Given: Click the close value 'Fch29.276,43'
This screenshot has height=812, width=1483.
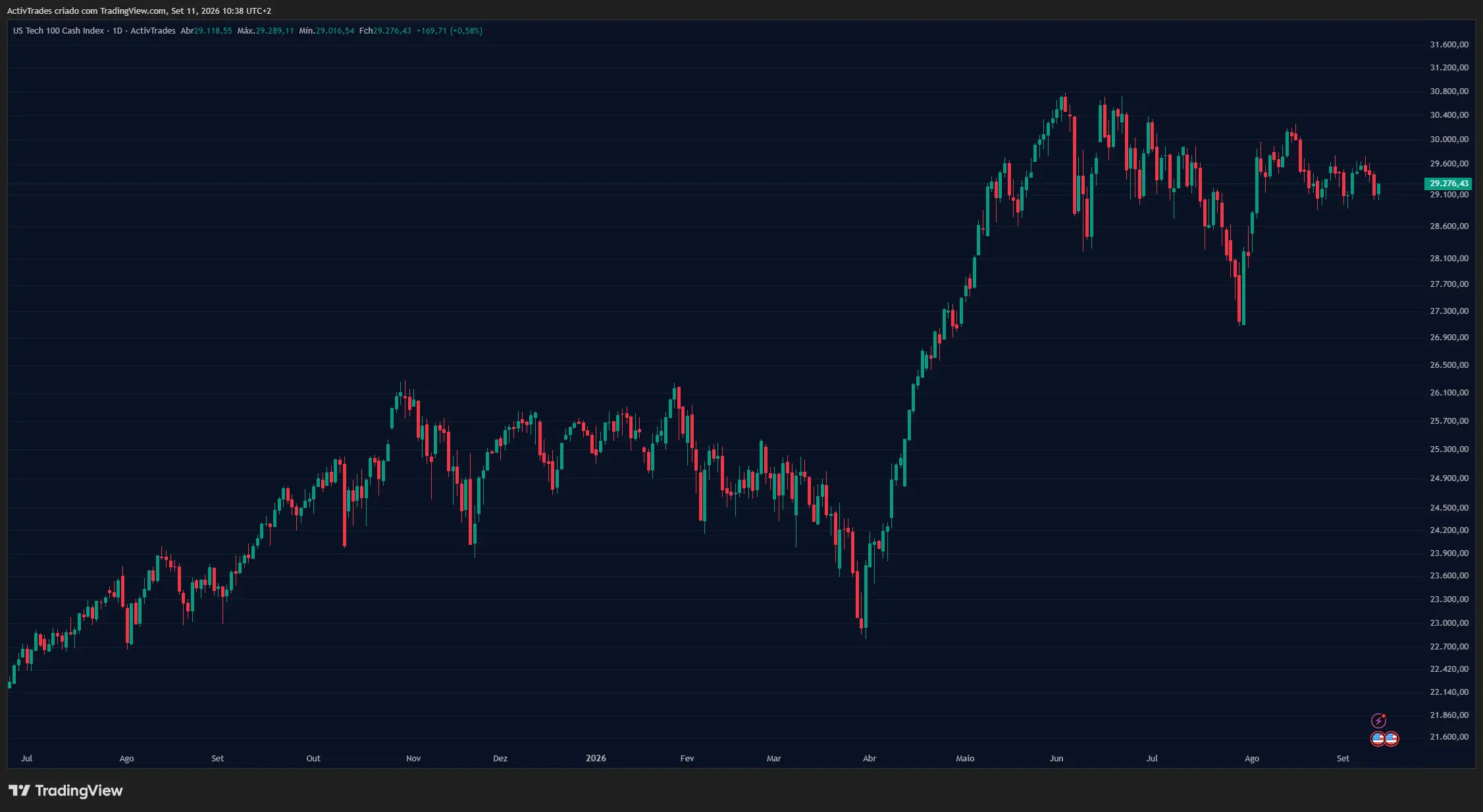Looking at the screenshot, I should pyautogui.click(x=385, y=31).
